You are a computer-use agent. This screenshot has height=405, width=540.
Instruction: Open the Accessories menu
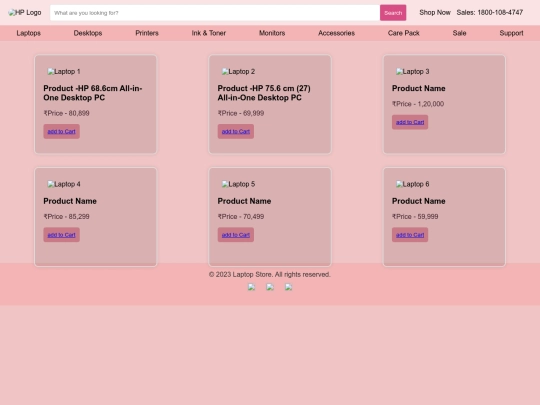pyautogui.click(x=336, y=33)
